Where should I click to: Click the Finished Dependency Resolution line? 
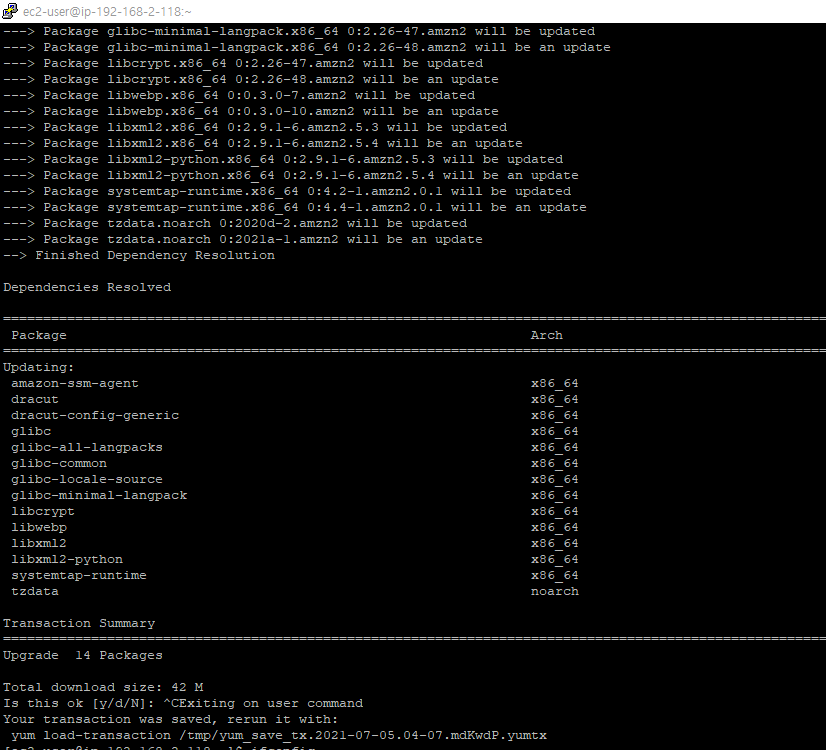coord(139,255)
